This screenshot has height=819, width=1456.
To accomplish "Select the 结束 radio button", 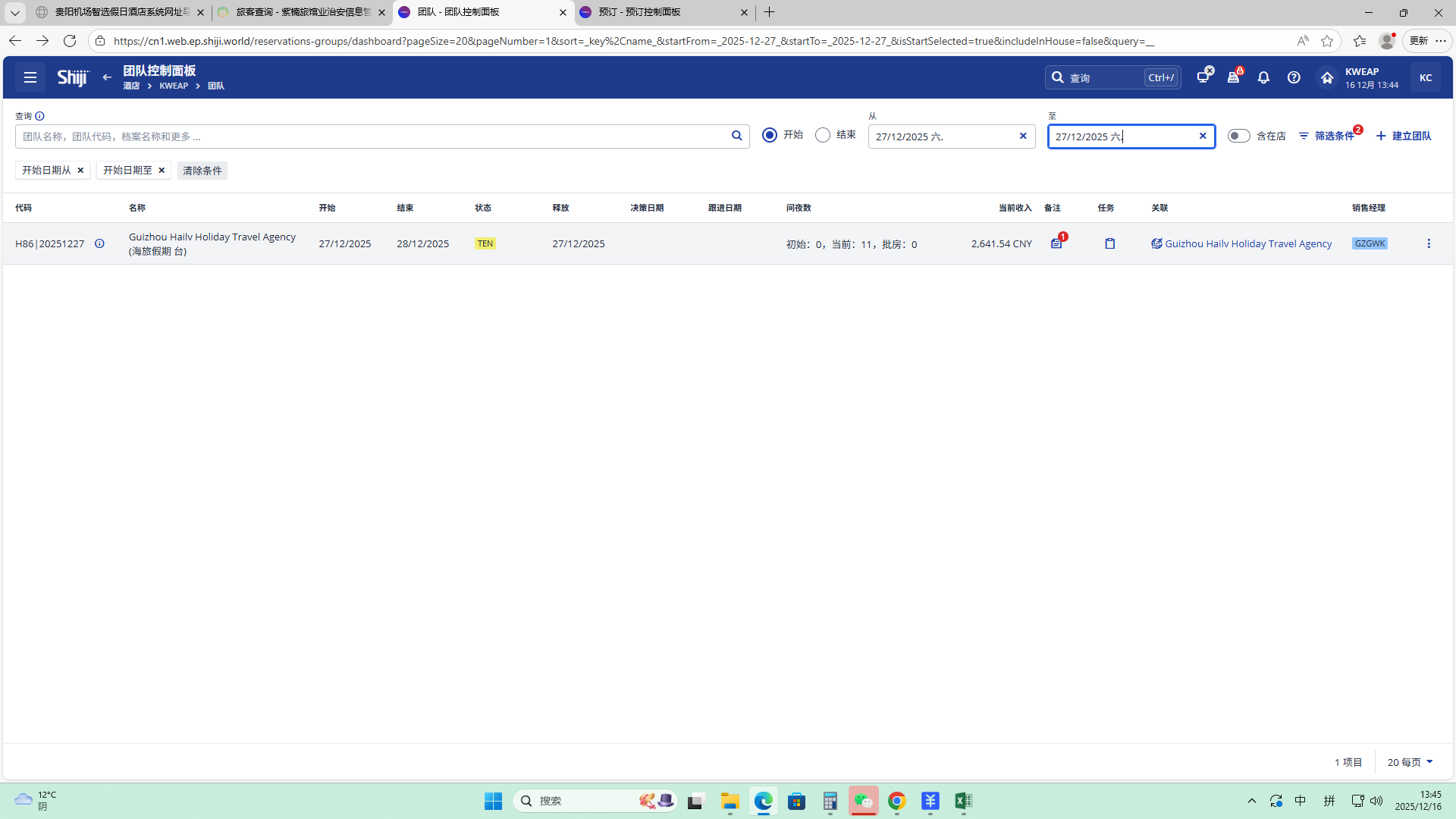I will pos(823,135).
